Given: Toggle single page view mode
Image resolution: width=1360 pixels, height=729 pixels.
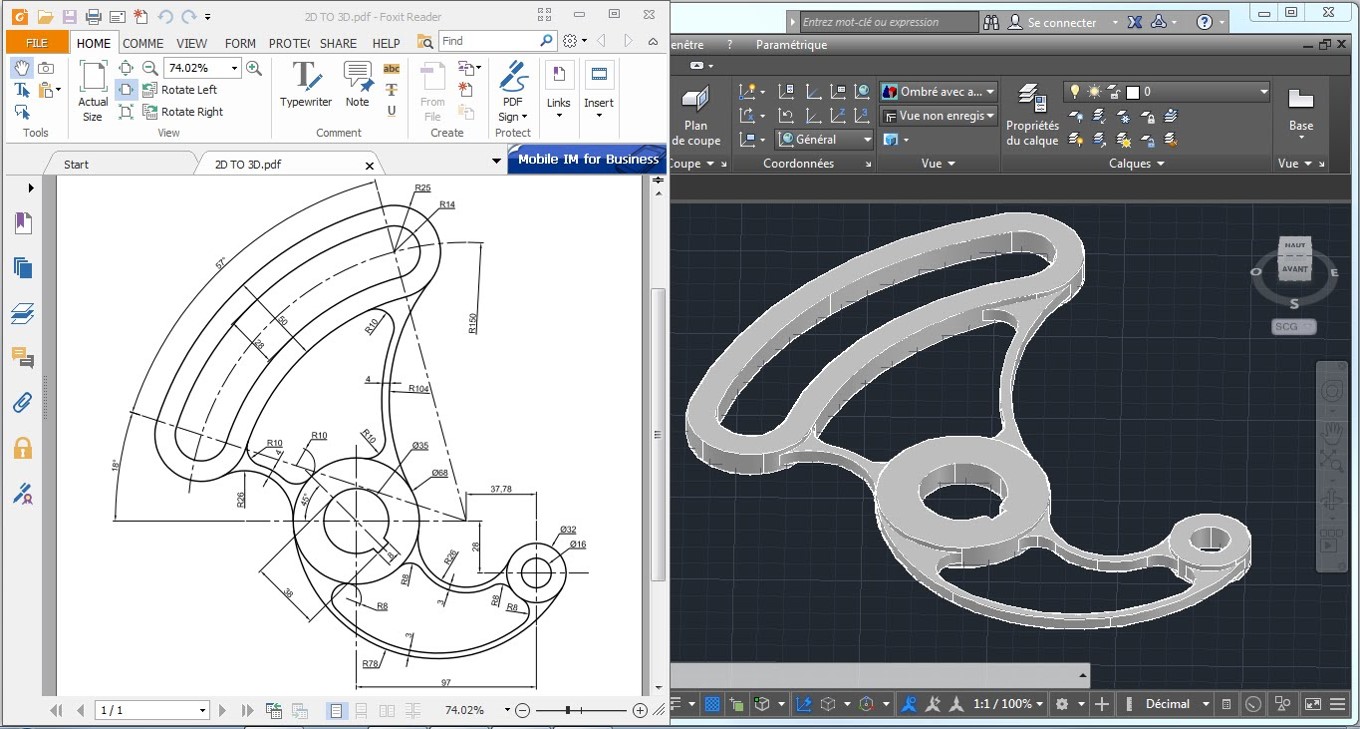Looking at the screenshot, I should coord(336,710).
